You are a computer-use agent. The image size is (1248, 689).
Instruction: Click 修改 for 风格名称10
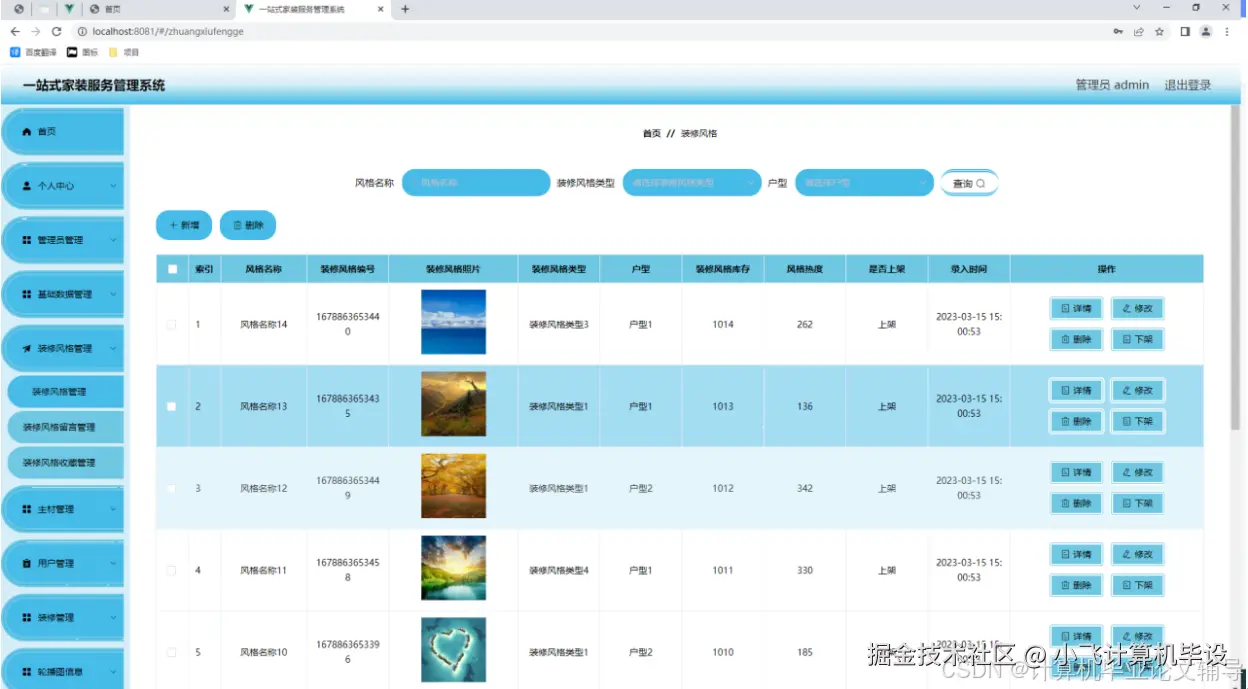pos(1137,636)
